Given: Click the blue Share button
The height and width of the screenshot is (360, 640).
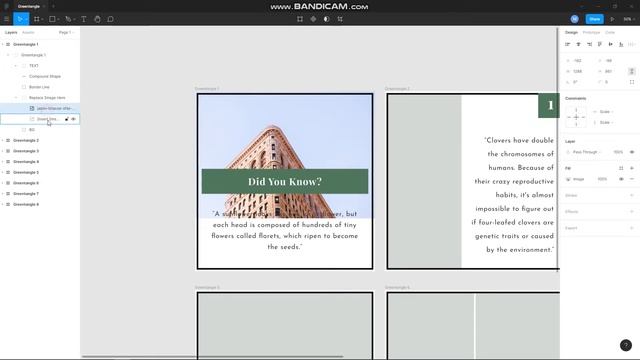Looking at the screenshot, I should 594,19.
